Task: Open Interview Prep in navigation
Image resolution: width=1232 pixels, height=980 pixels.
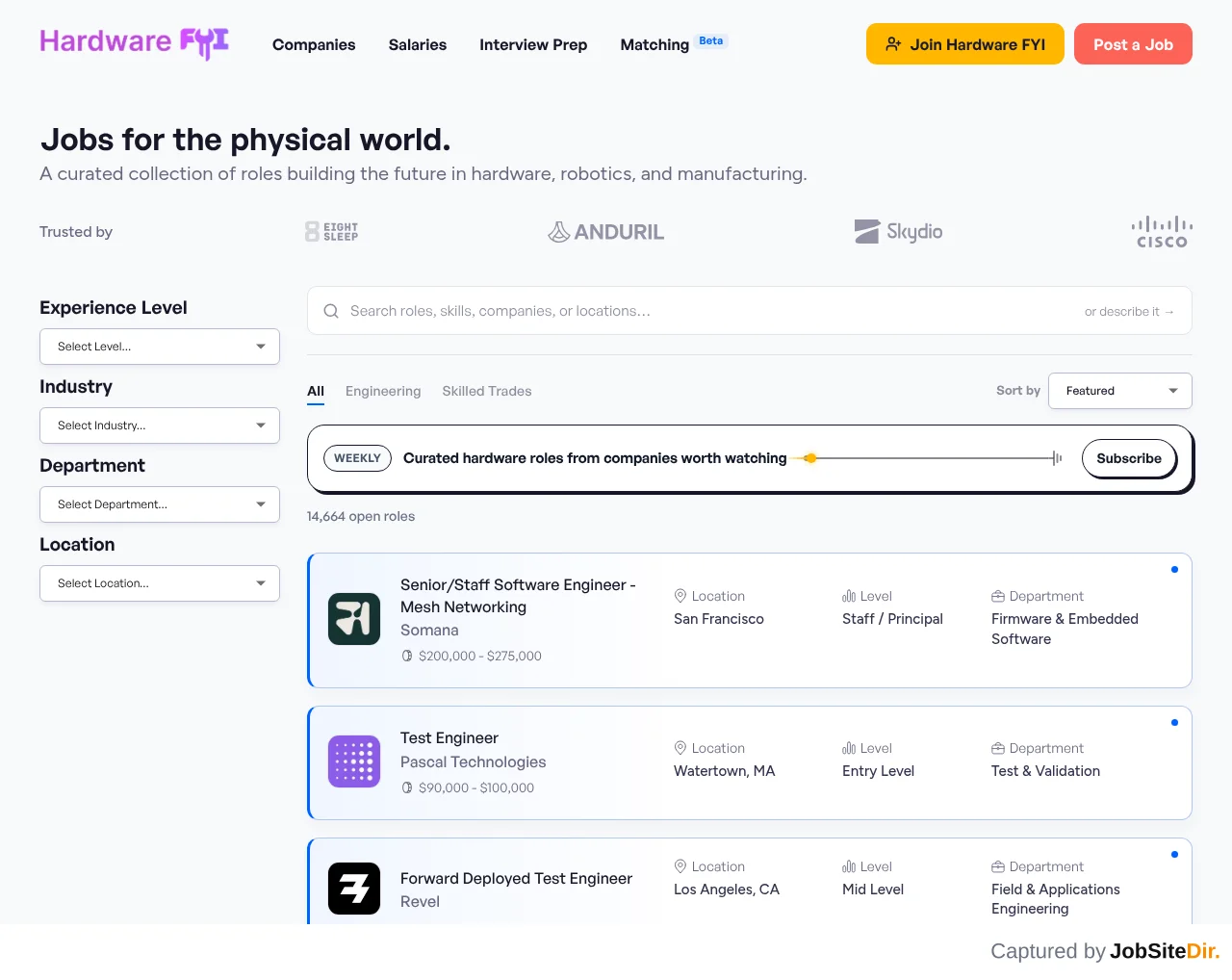Action: click(533, 44)
